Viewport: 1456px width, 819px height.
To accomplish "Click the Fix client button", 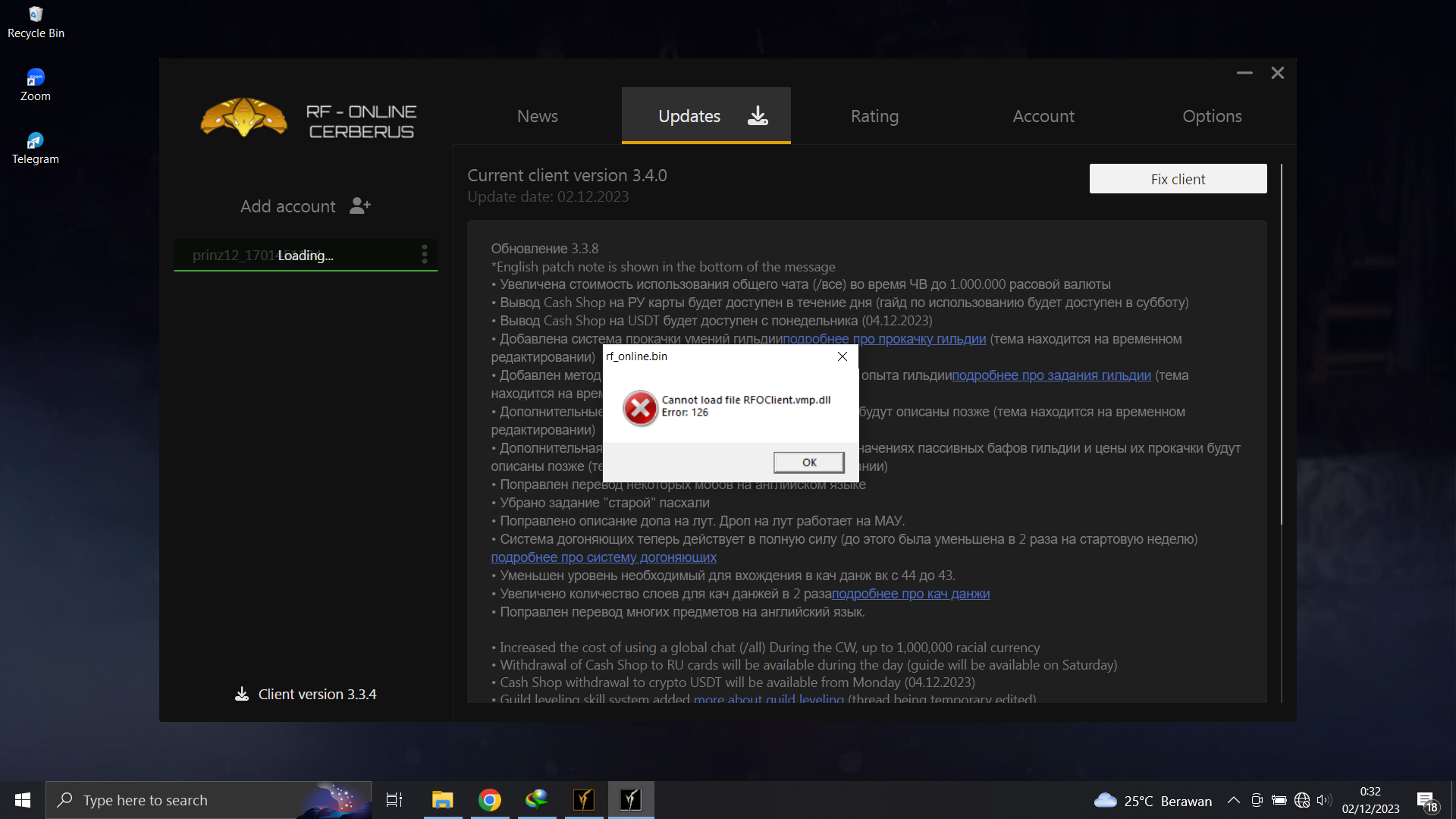I will click(x=1178, y=179).
